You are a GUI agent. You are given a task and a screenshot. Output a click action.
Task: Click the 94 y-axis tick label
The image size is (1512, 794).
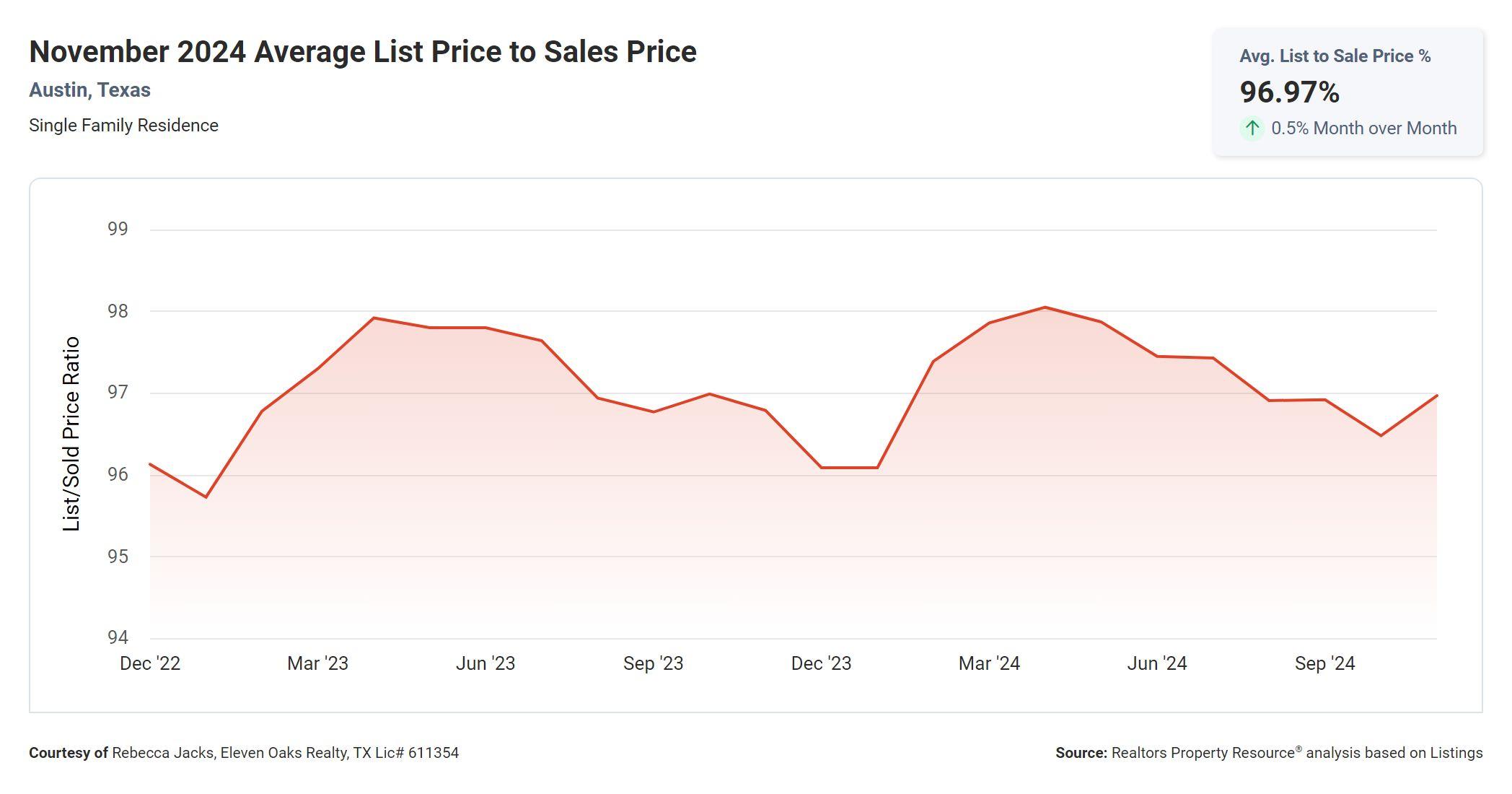[118, 637]
